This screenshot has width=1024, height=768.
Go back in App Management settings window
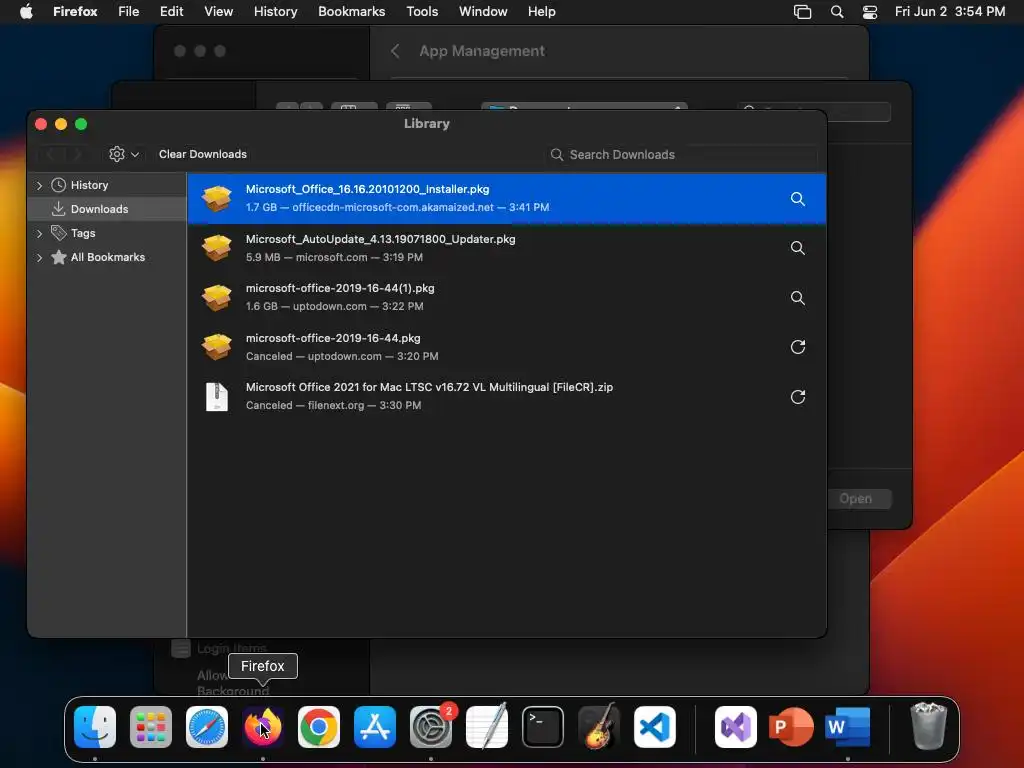pos(395,51)
